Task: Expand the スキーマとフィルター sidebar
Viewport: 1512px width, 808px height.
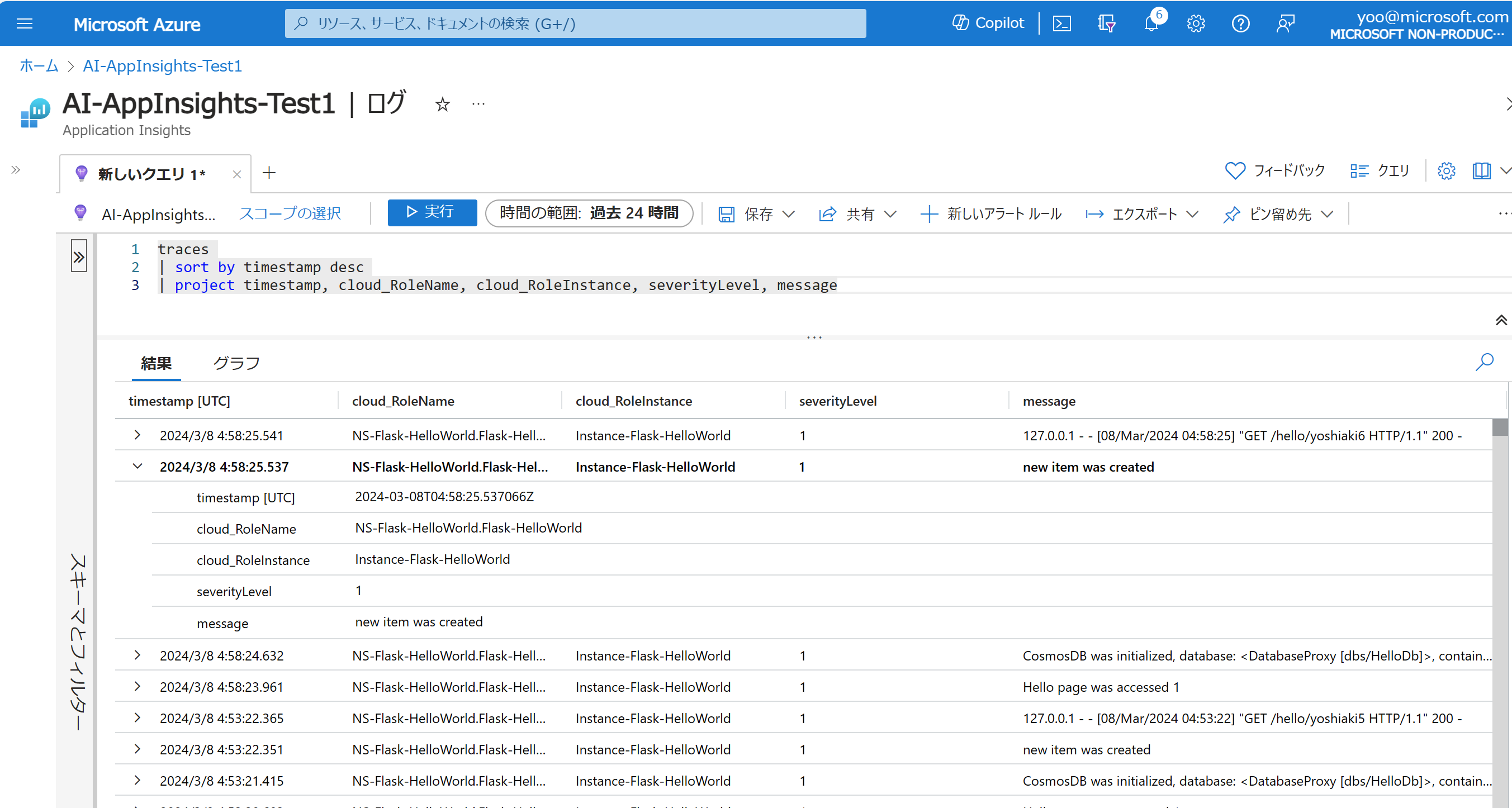Action: (79, 255)
